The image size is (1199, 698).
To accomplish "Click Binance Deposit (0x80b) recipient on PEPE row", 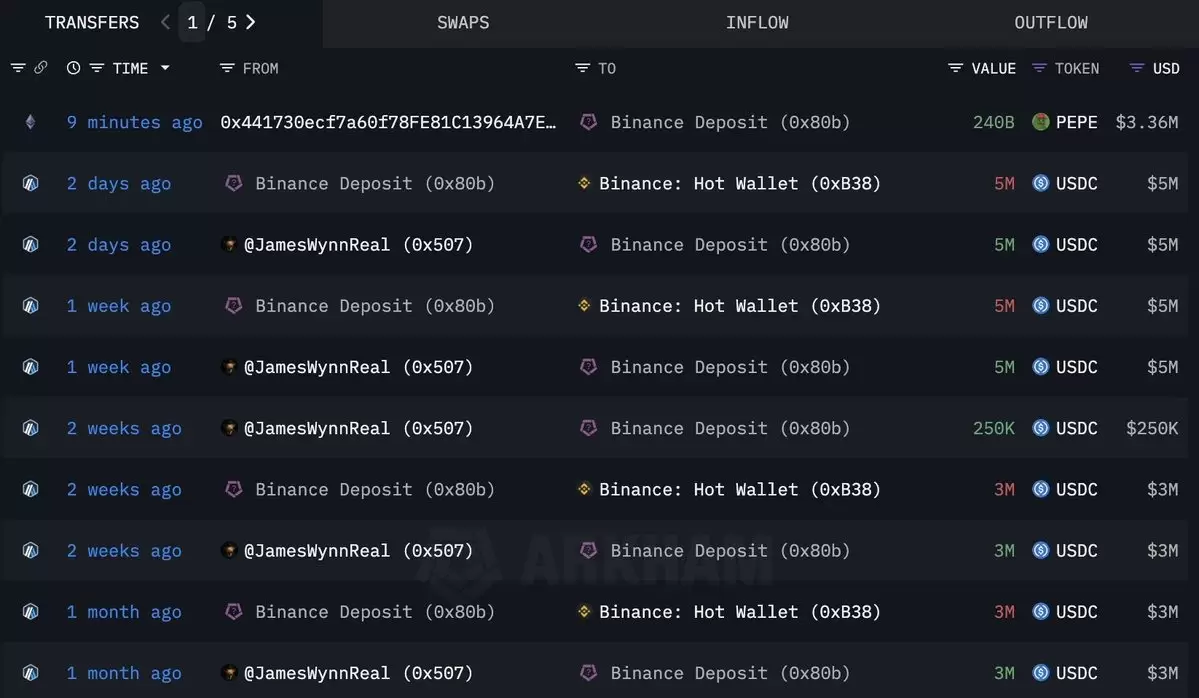I will pyautogui.click(x=729, y=122).
